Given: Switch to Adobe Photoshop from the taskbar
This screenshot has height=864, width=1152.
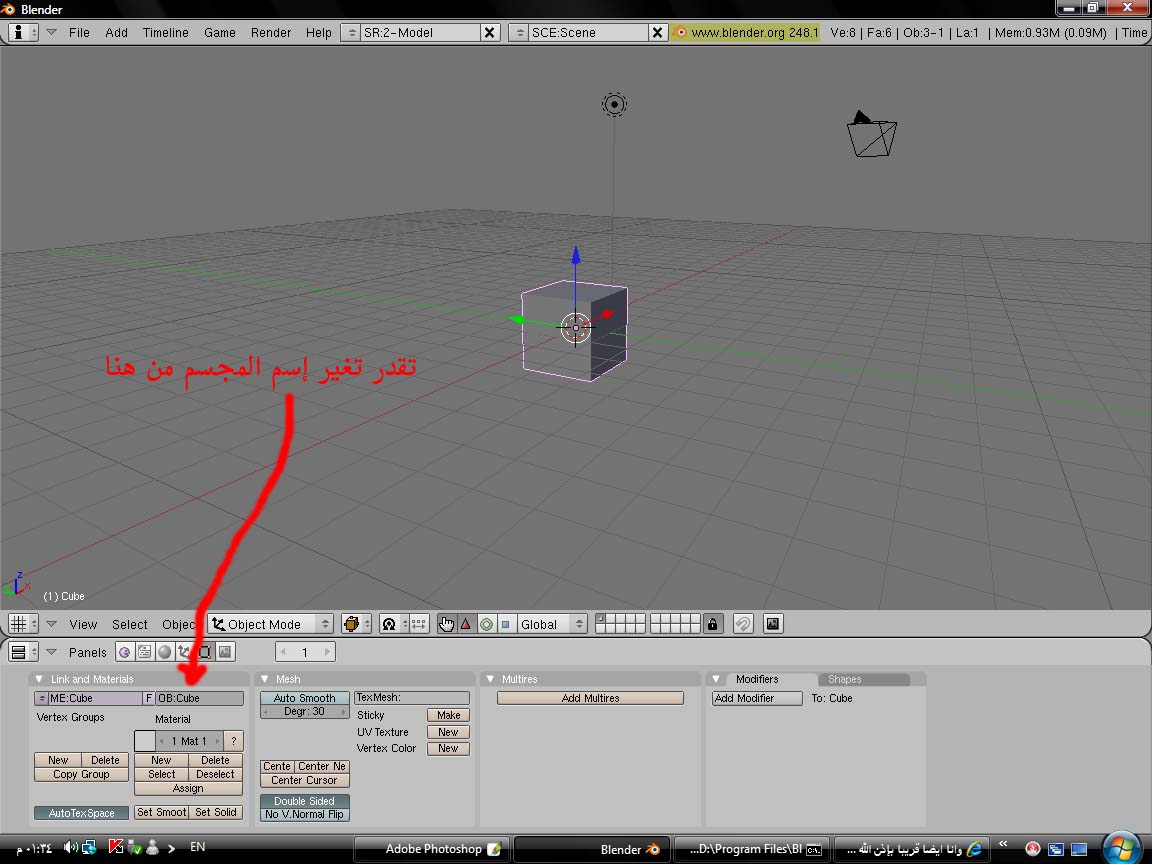Looking at the screenshot, I should tap(433, 849).
